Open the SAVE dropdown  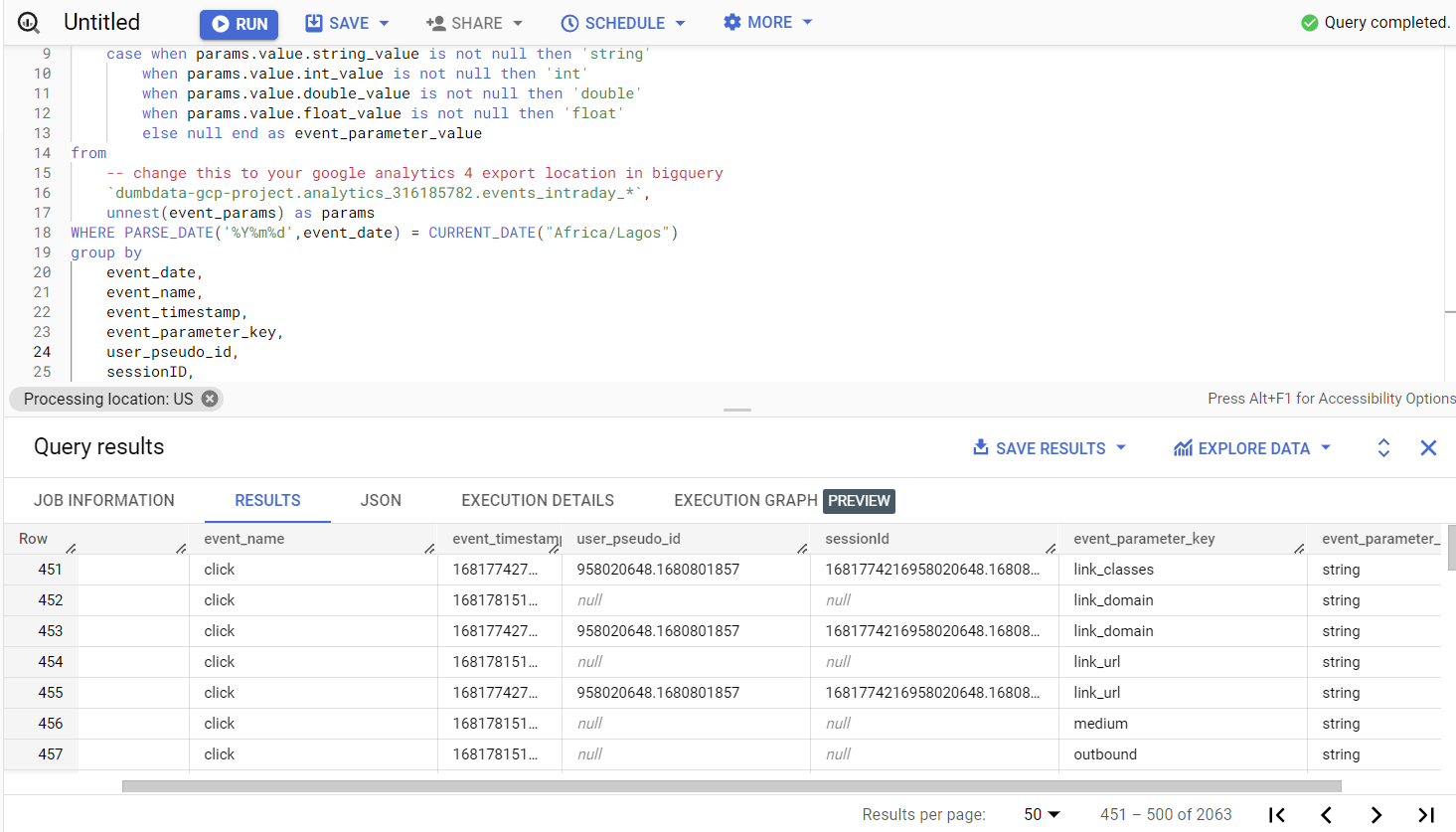point(346,22)
